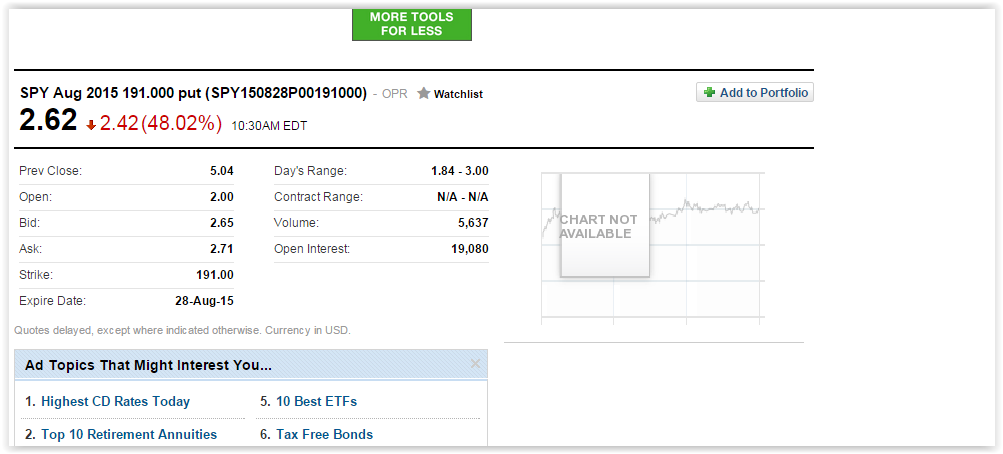This screenshot has height=454, width=1003.
Task: Click the Watchlist label
Action: coord(458,94)
